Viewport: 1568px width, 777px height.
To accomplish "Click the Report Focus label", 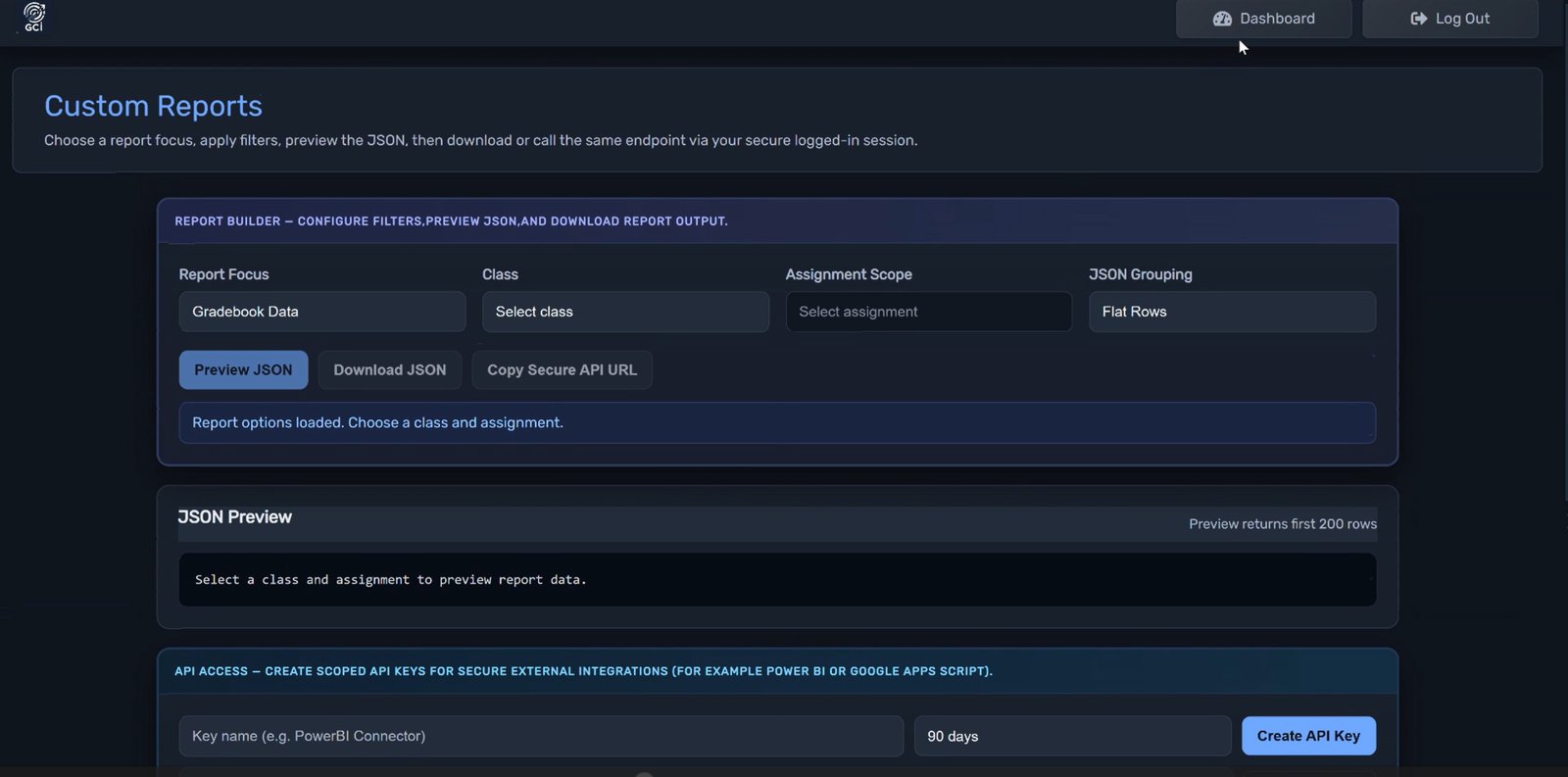I will [223, 274].
